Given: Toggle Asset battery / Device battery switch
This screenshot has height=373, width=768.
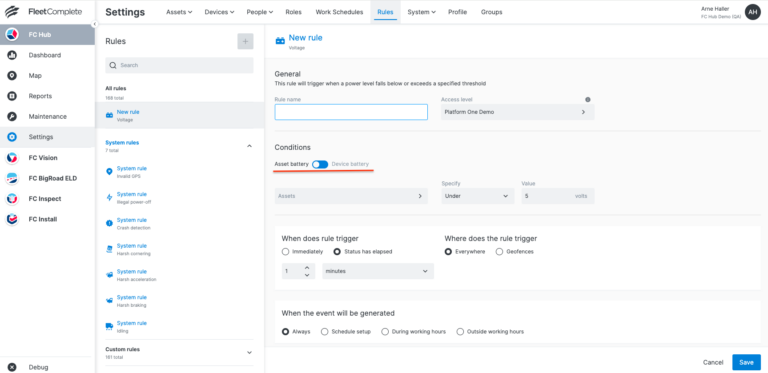Looking at the screenshot, I should tap(320, 164).
